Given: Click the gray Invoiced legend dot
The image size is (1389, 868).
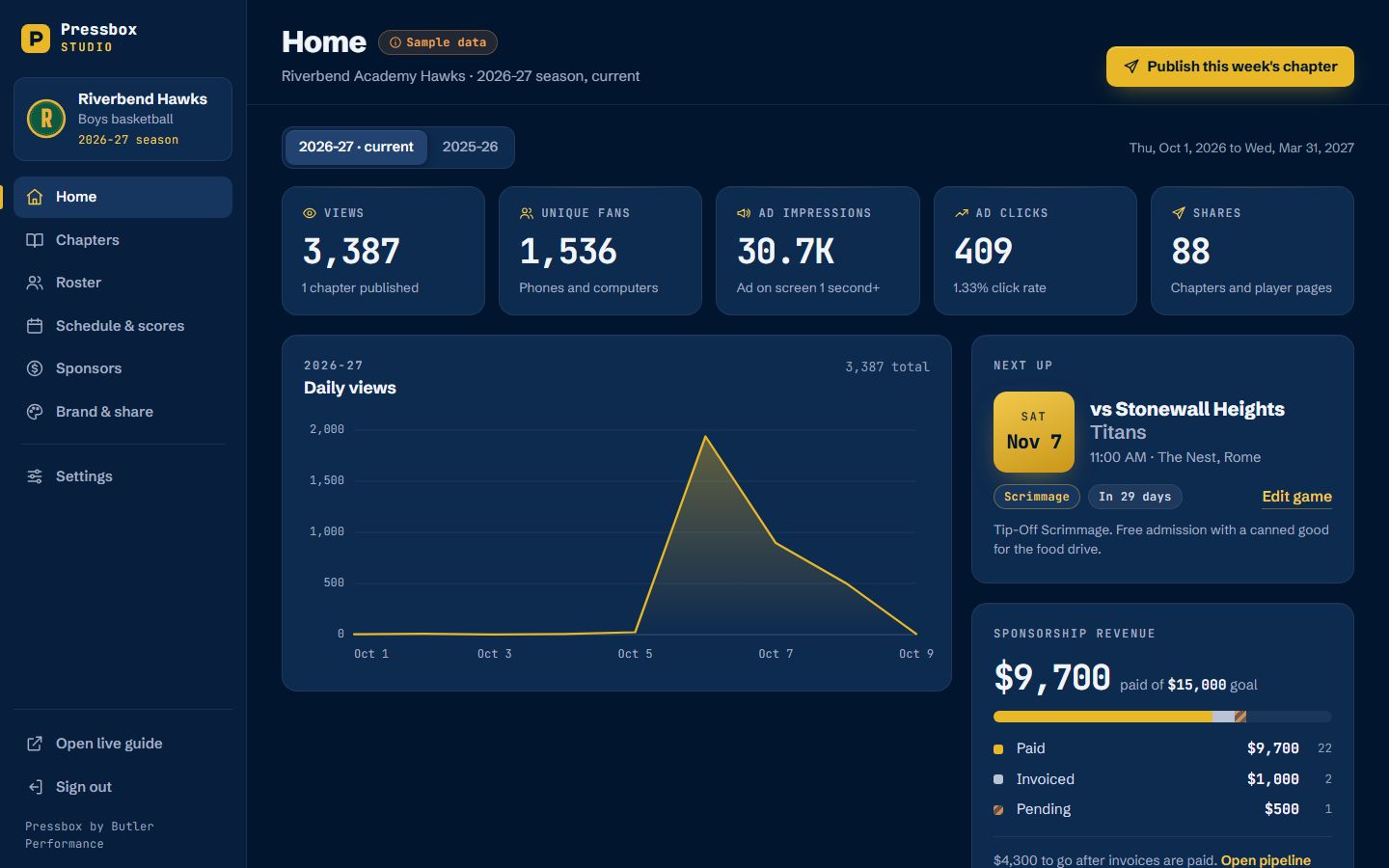Looking at the screenshot, I should [x=998, y=779].
